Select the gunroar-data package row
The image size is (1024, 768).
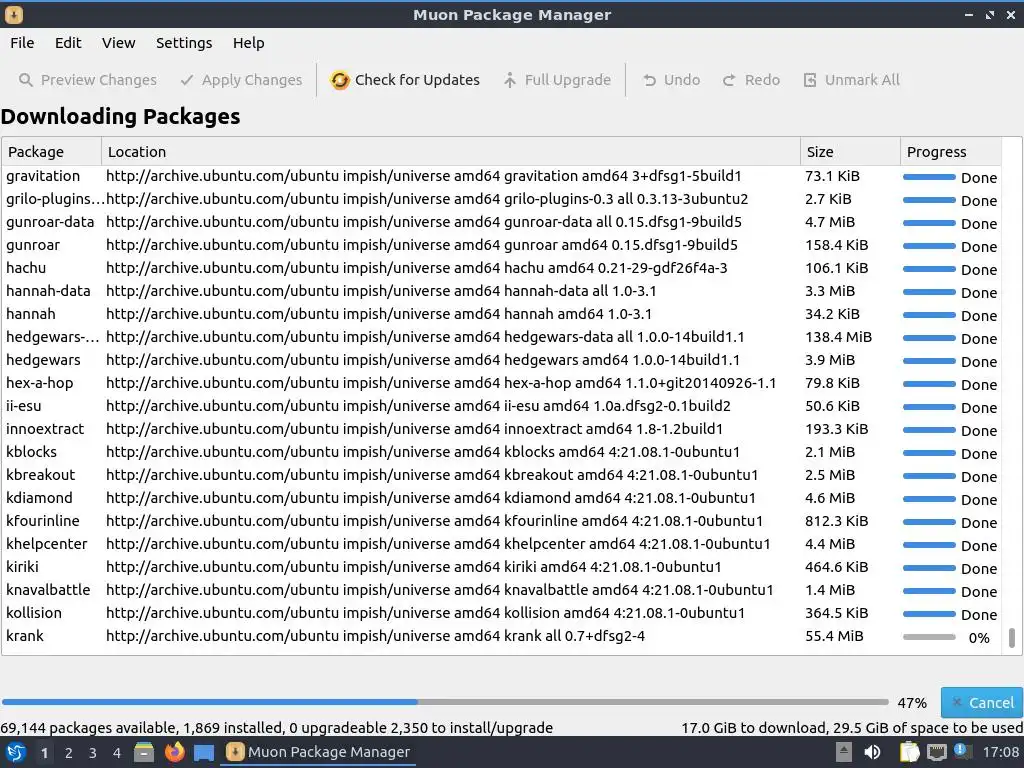[502, 222]
